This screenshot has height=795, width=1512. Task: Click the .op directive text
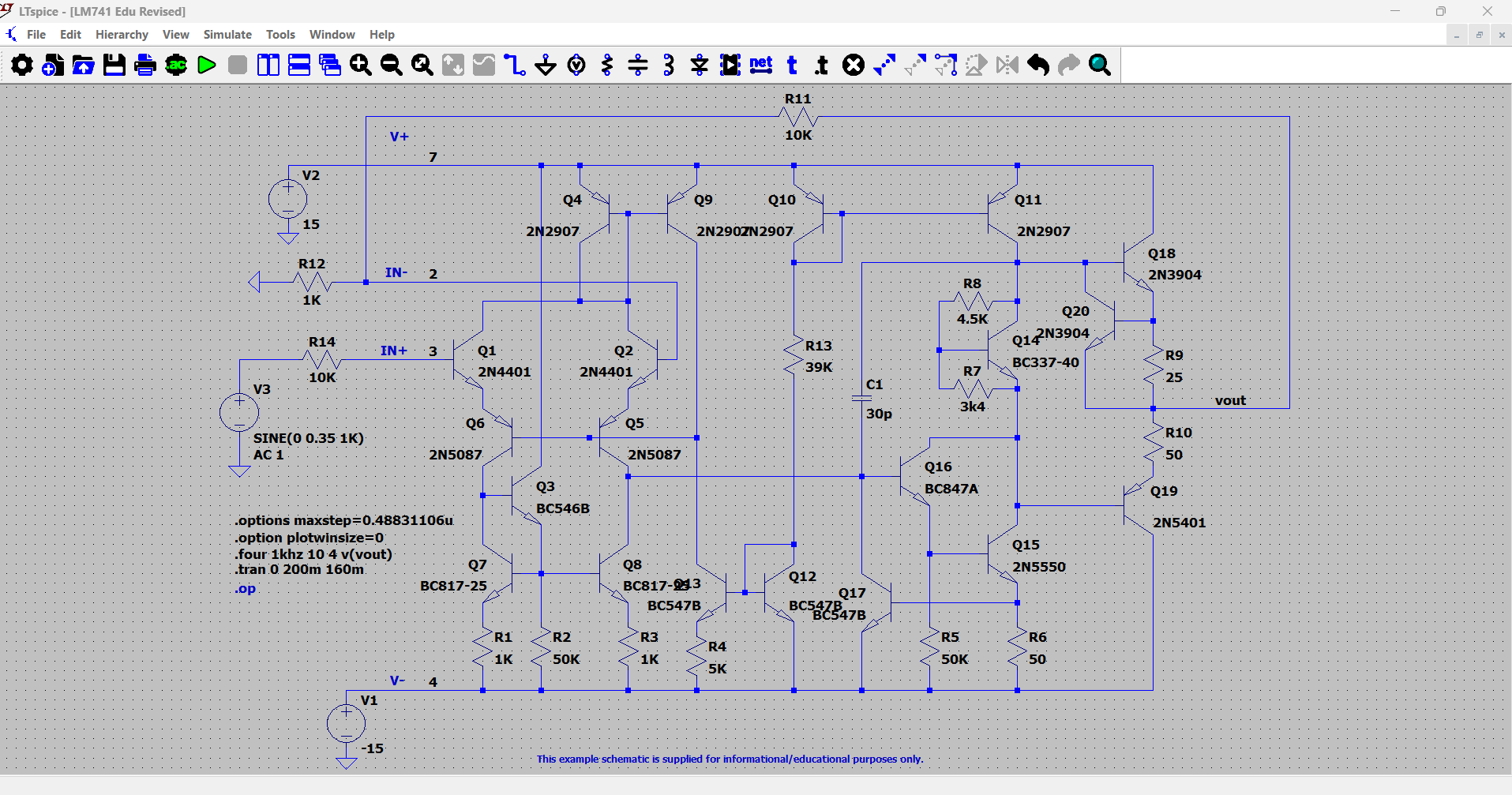[246, 589]
